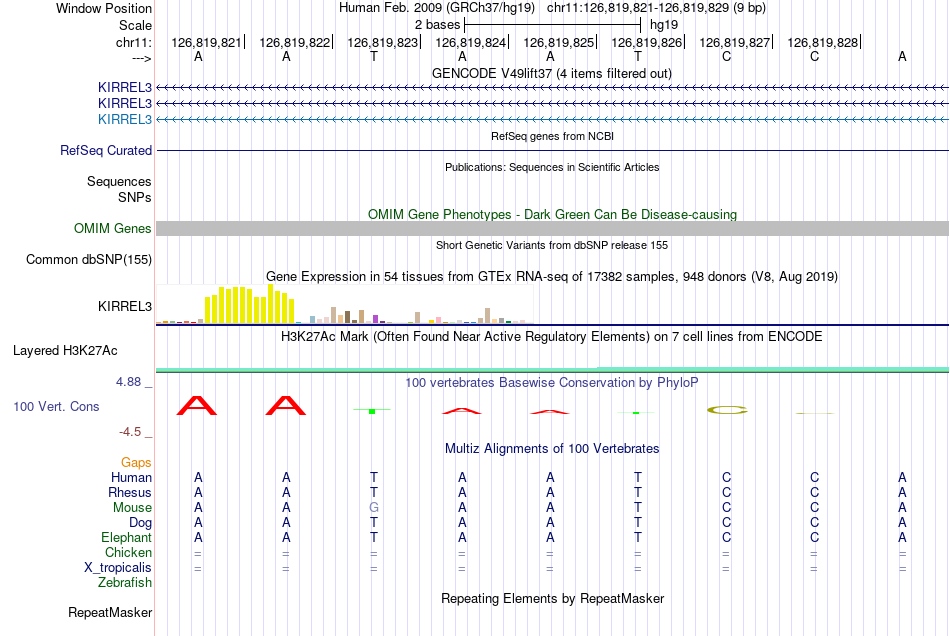Screen dimensions: 950x636
Task: Click the 100 Vert. Cons label
Action: pos(56,406)
